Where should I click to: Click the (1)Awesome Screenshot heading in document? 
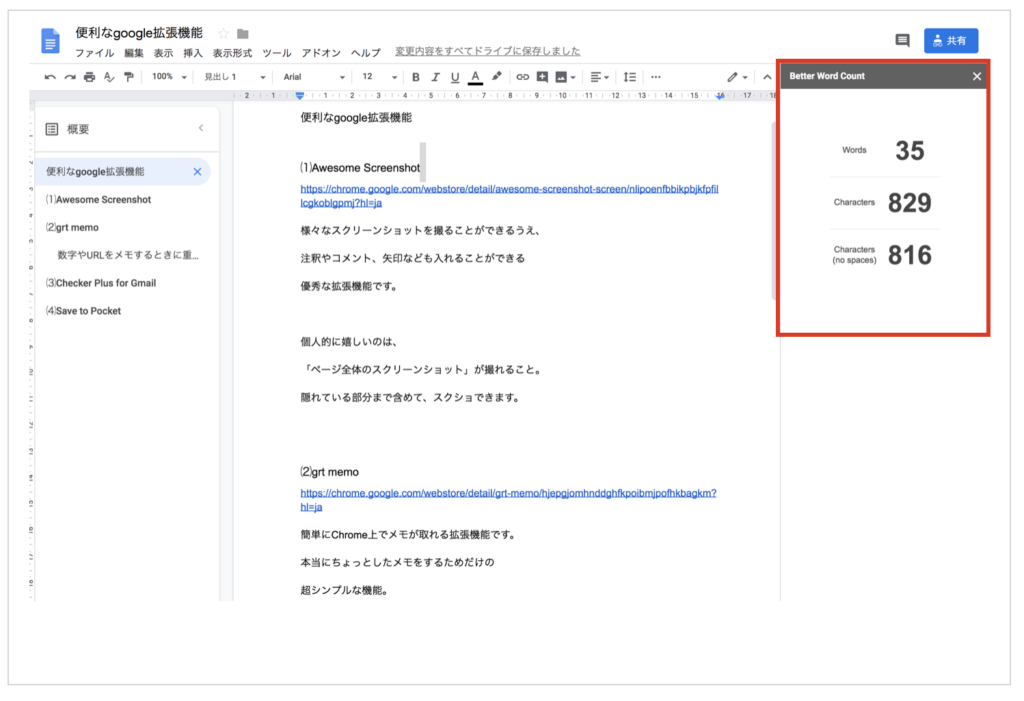[x=360, y=168]
